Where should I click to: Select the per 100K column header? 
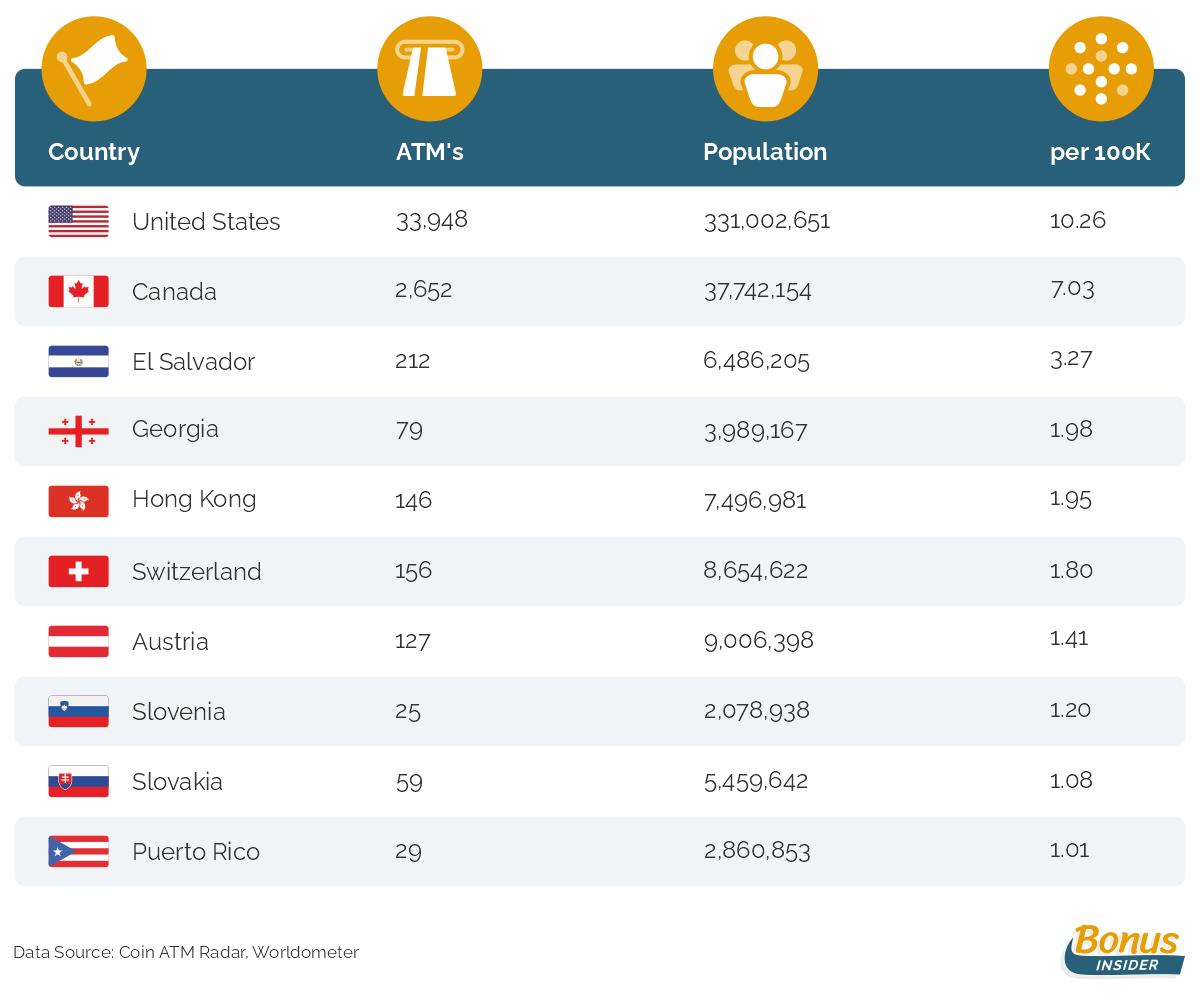[1100, 152]
